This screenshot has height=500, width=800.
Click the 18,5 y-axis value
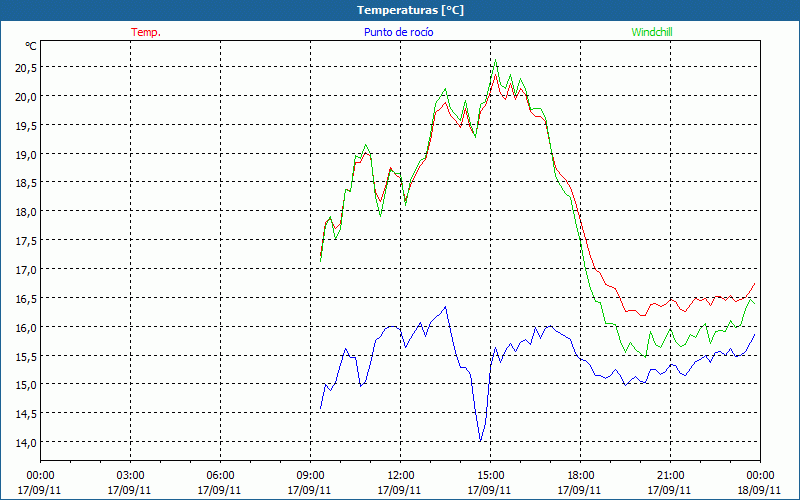pyautogui.click(x=25, y=183)
